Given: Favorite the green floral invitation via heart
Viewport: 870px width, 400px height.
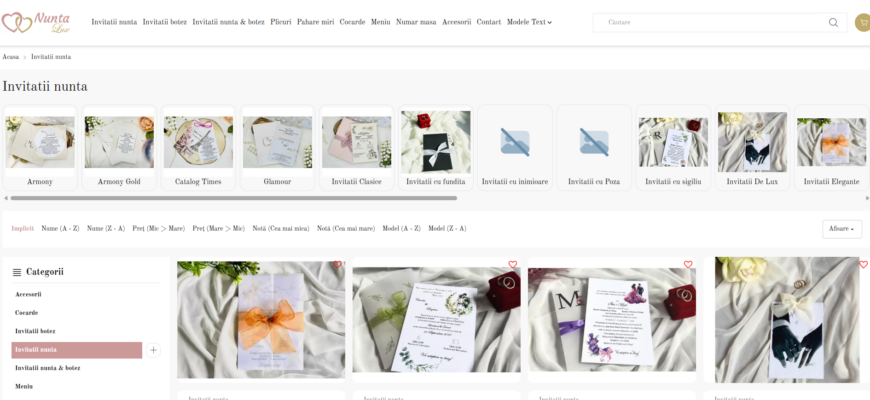Looking at the screenshot, I should [x=512, y=265].
